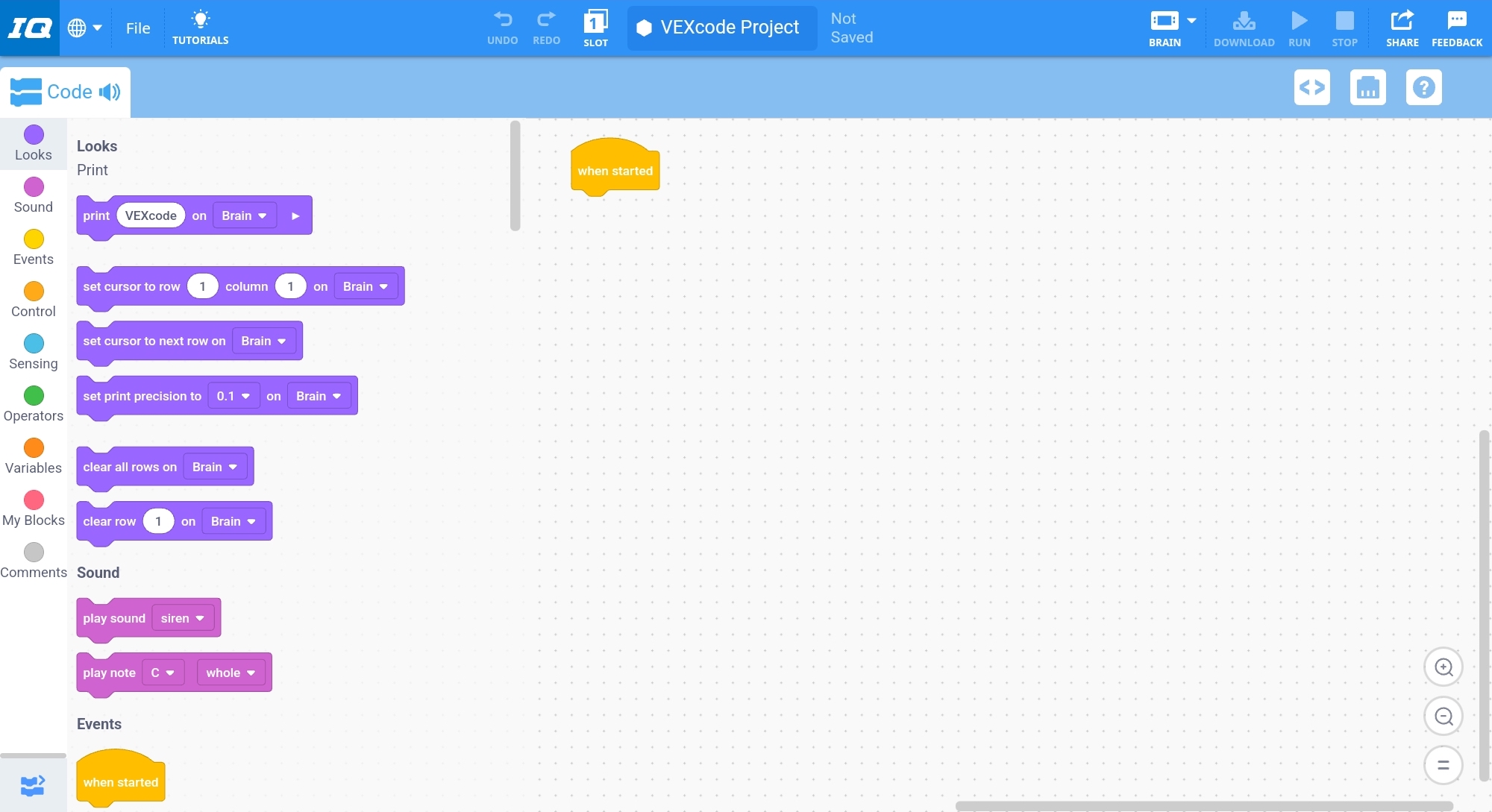Stop the running program with the Stop icon
This screenshot has height=812, width=1492.
coord(1344,20)
